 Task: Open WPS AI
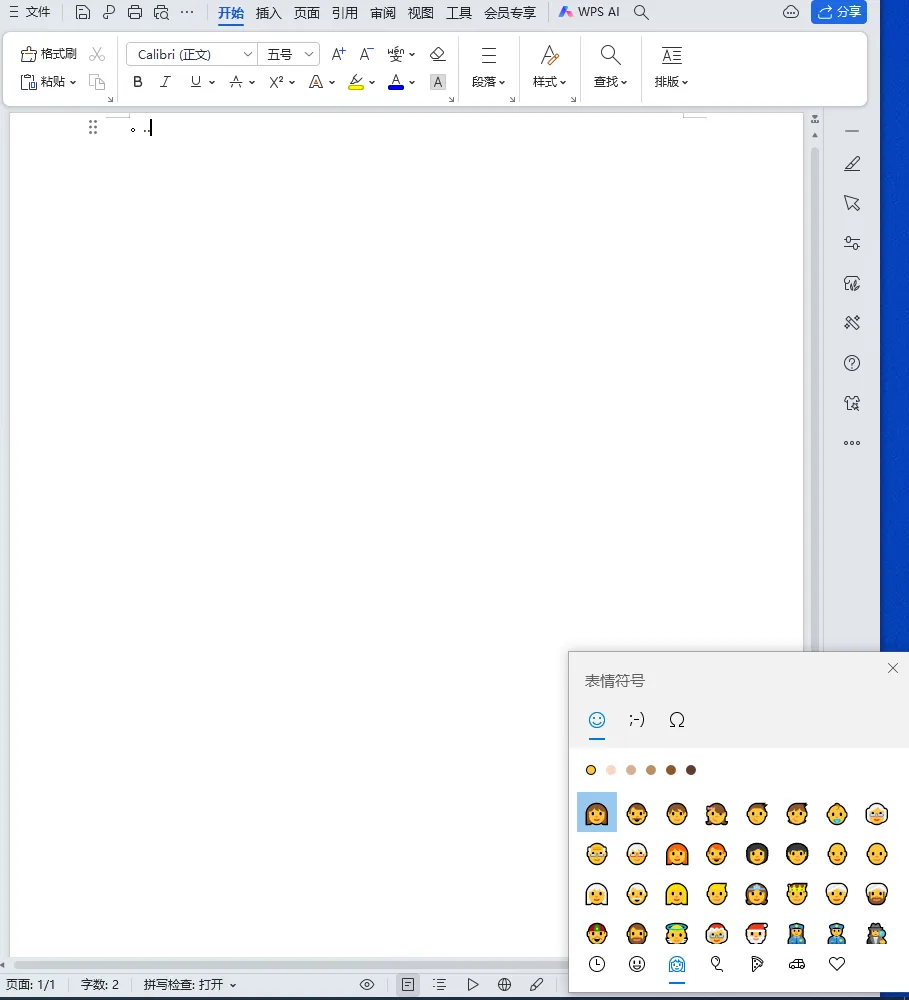[589, 12]
